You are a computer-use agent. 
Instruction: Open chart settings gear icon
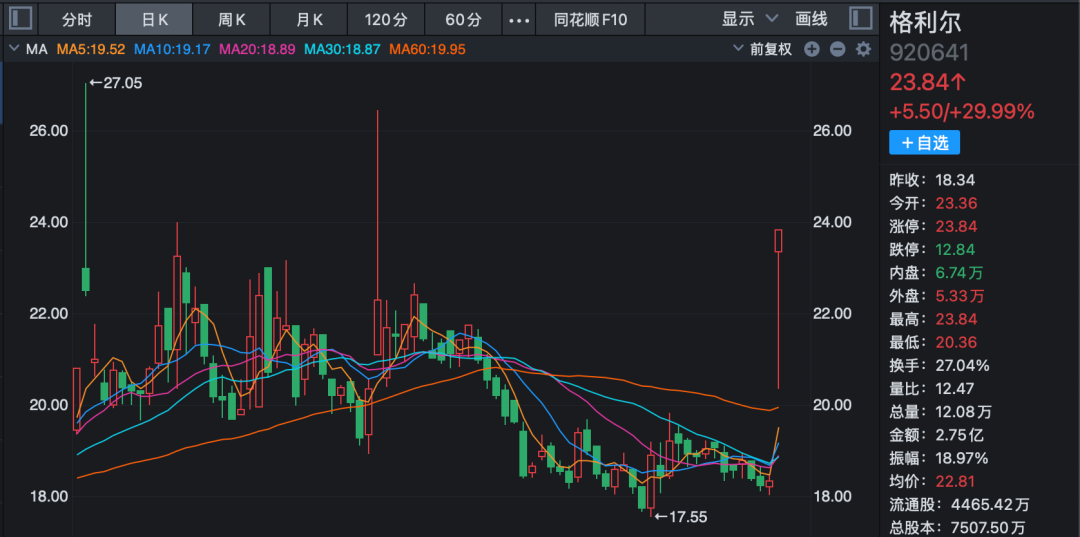863,49
